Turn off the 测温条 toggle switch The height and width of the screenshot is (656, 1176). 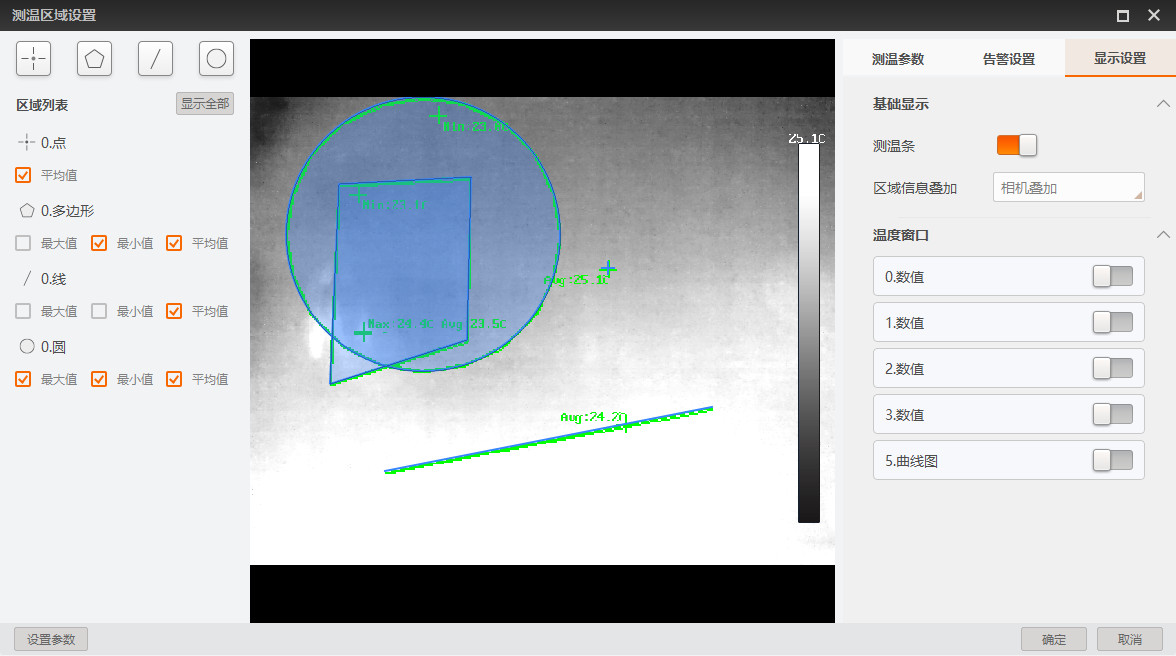pos(1016,146)
